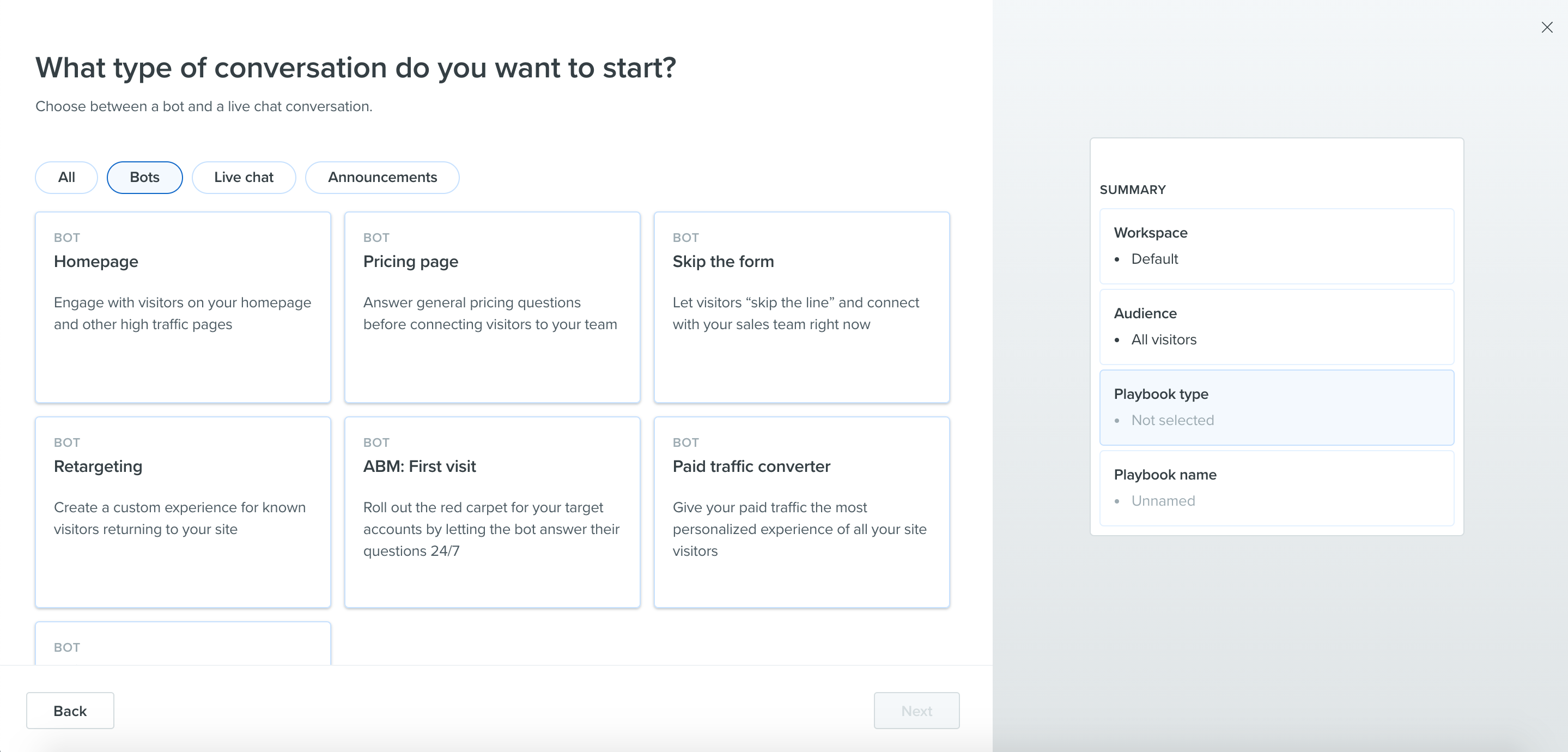Open the Playbook name summary section
The image size is (1568, 752).
click(x=1277, y=488)
